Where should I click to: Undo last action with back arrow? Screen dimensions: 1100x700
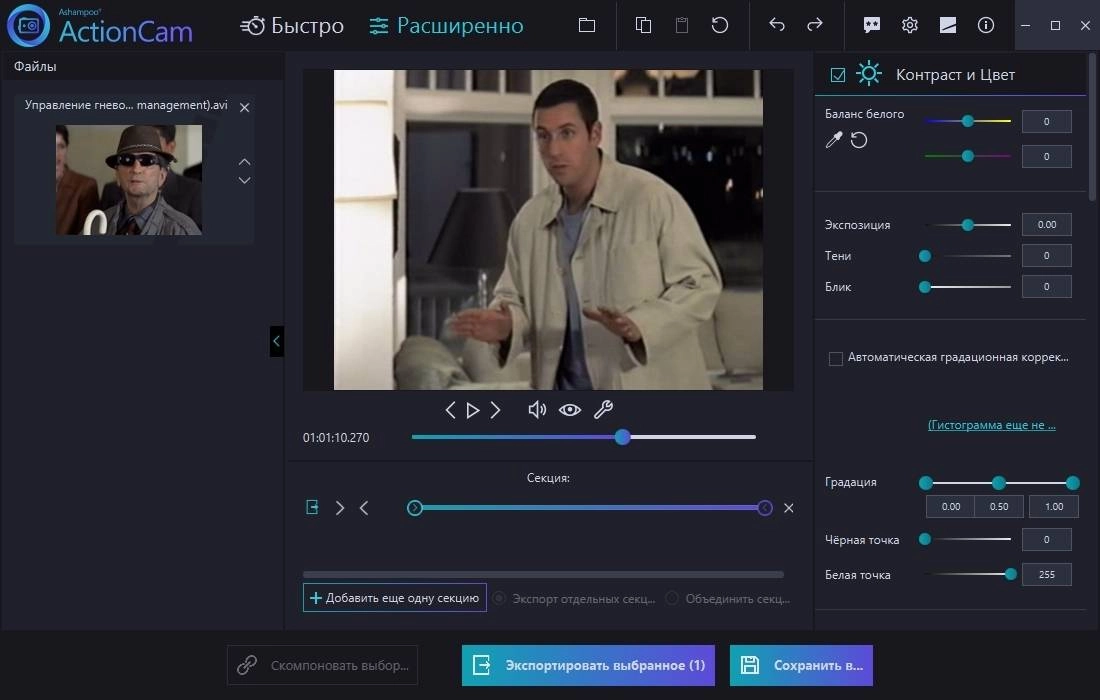tap(777, 25)
